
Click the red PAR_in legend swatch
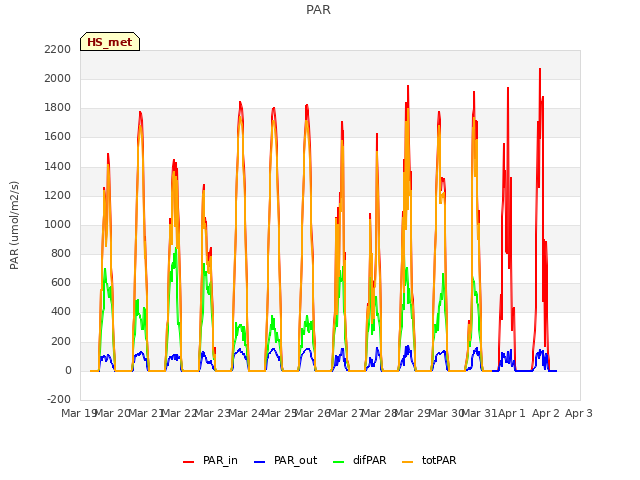tap(188, 462)
